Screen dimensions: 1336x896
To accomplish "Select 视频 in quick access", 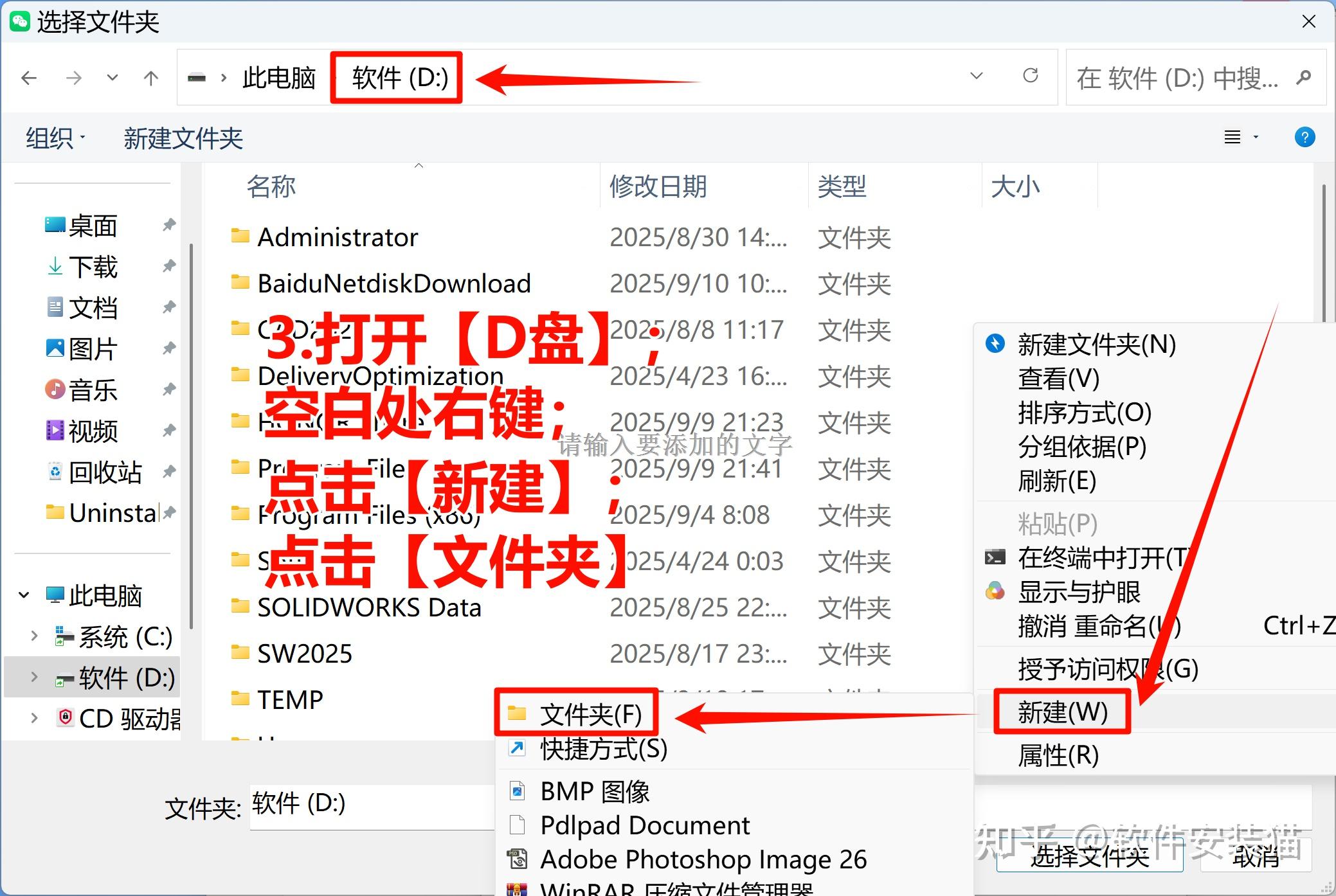I will click(x=81, y=431).
